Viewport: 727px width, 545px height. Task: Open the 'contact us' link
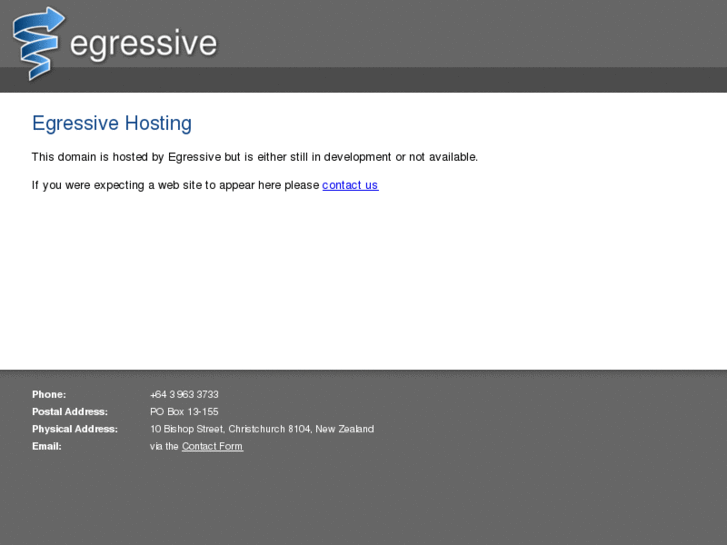click(350, 185)
